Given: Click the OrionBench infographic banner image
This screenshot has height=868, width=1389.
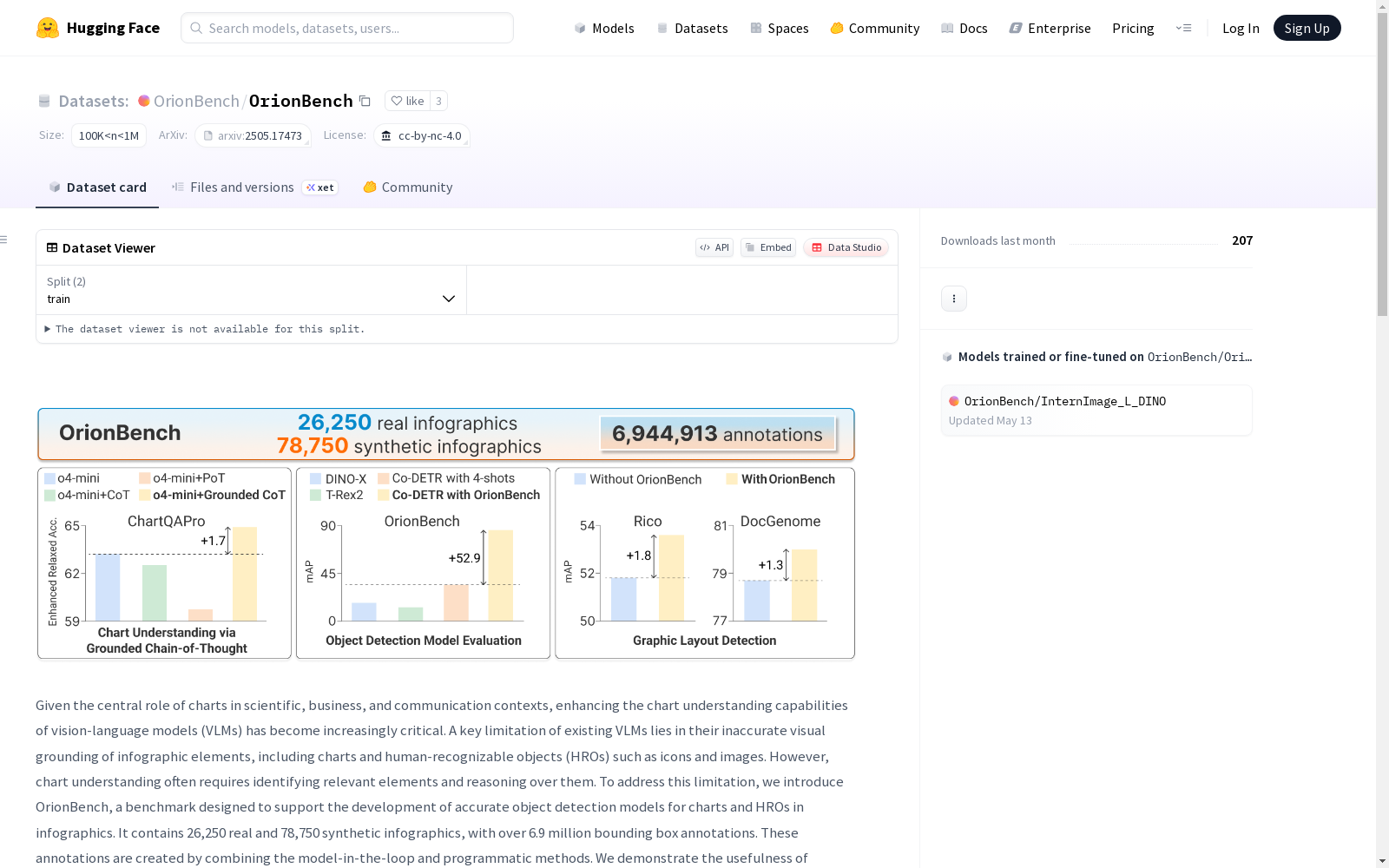Looking at the screenshot, I should coord(446,534).
